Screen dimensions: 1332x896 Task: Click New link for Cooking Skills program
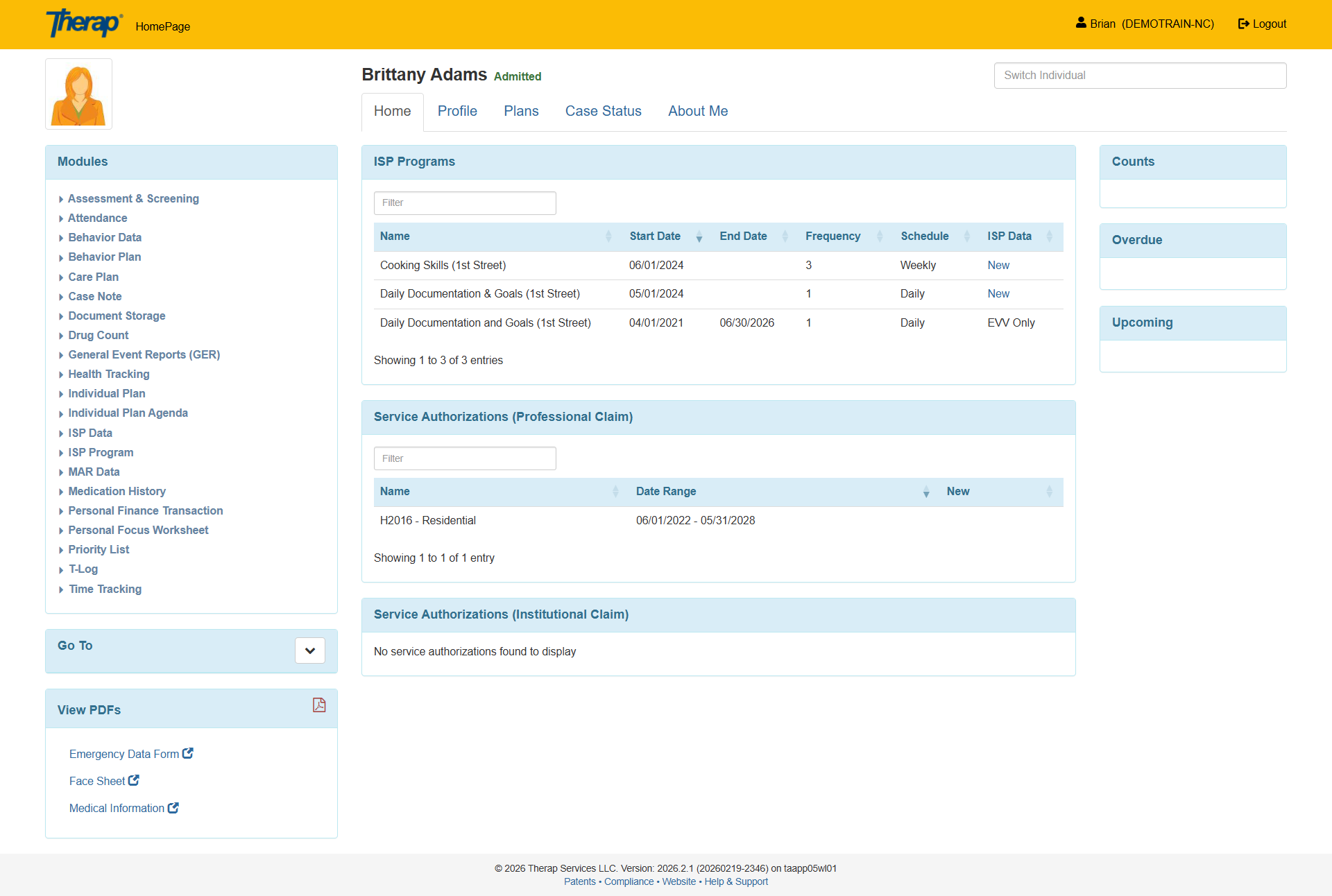click(998, 265)
